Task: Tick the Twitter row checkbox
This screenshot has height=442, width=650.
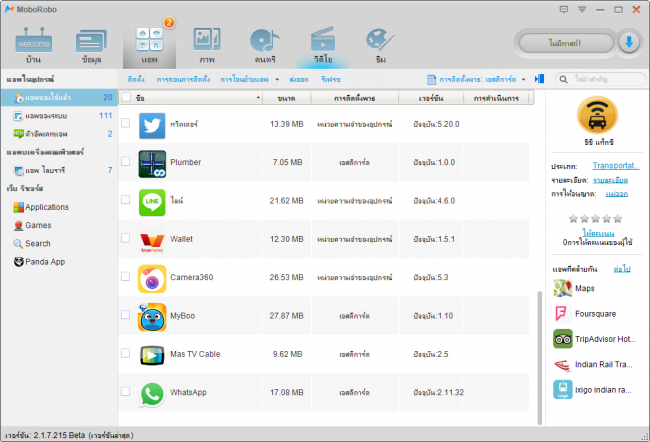Action: click(x=126, y=123)
